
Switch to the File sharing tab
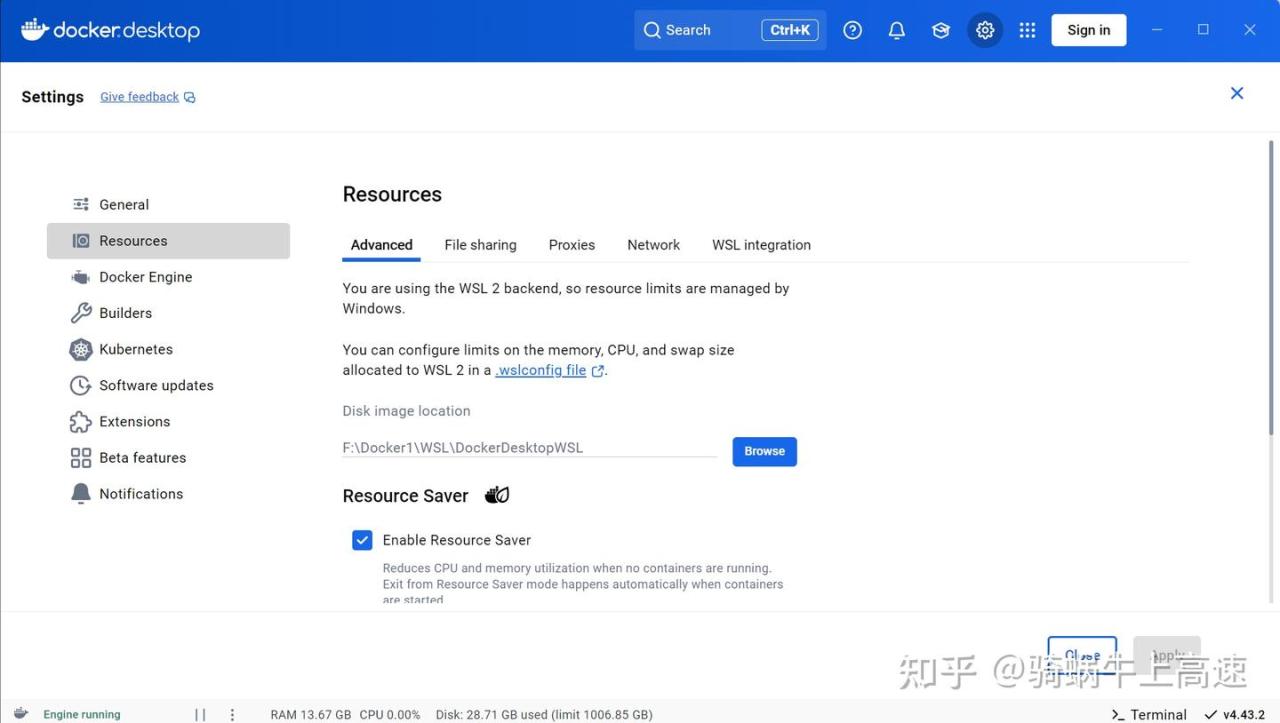480,245
